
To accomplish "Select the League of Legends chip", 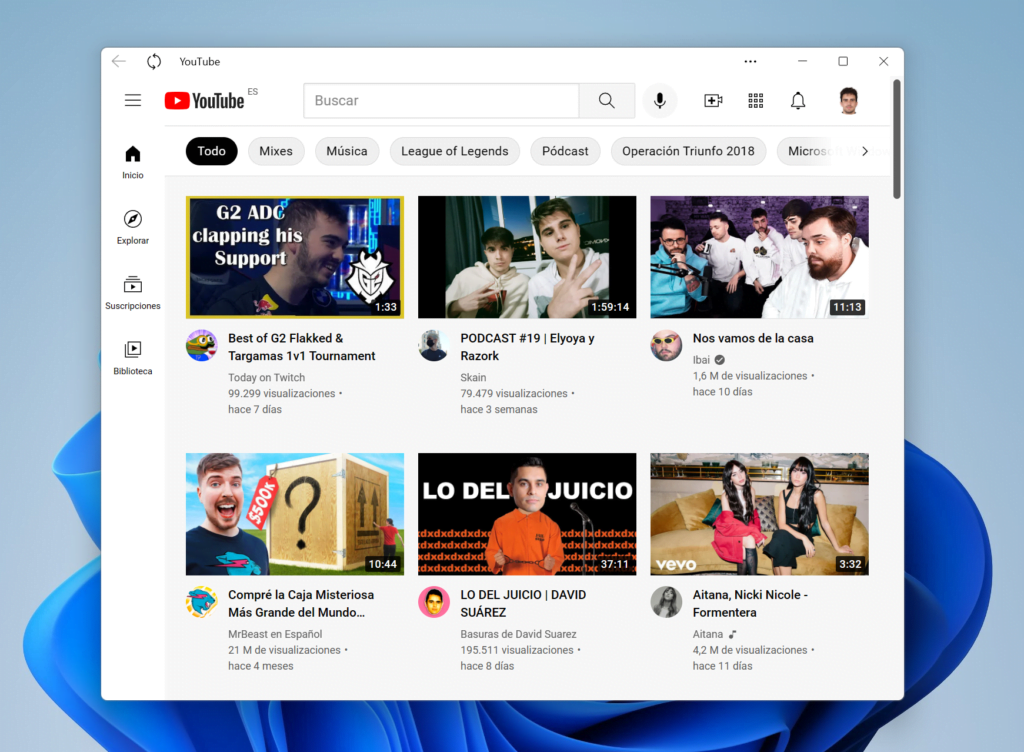I will click(455, 151).
